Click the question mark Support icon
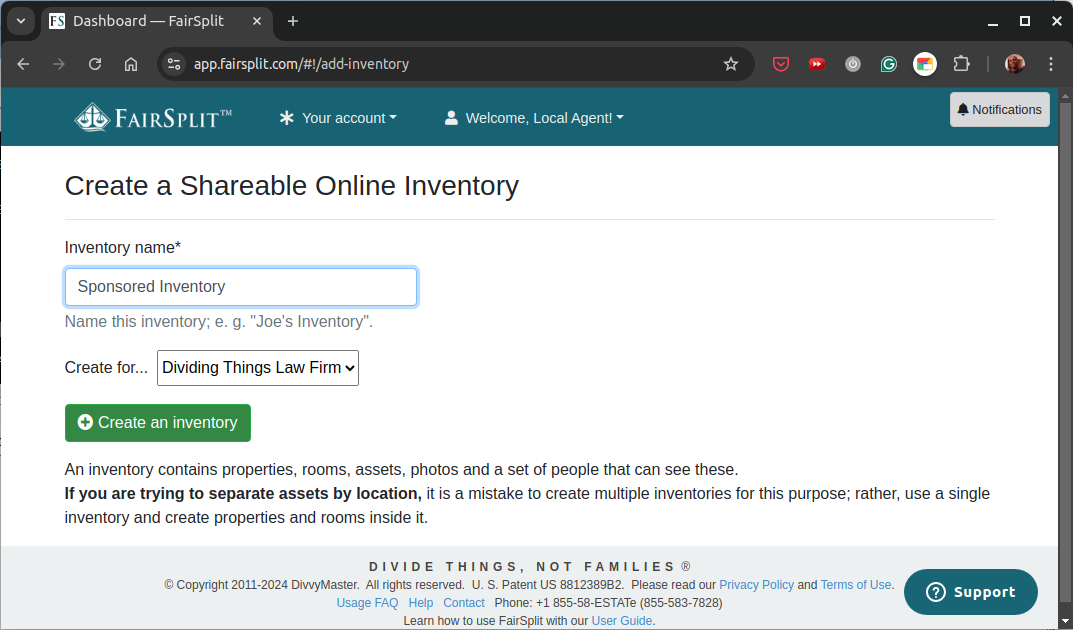 coord(935,592)
